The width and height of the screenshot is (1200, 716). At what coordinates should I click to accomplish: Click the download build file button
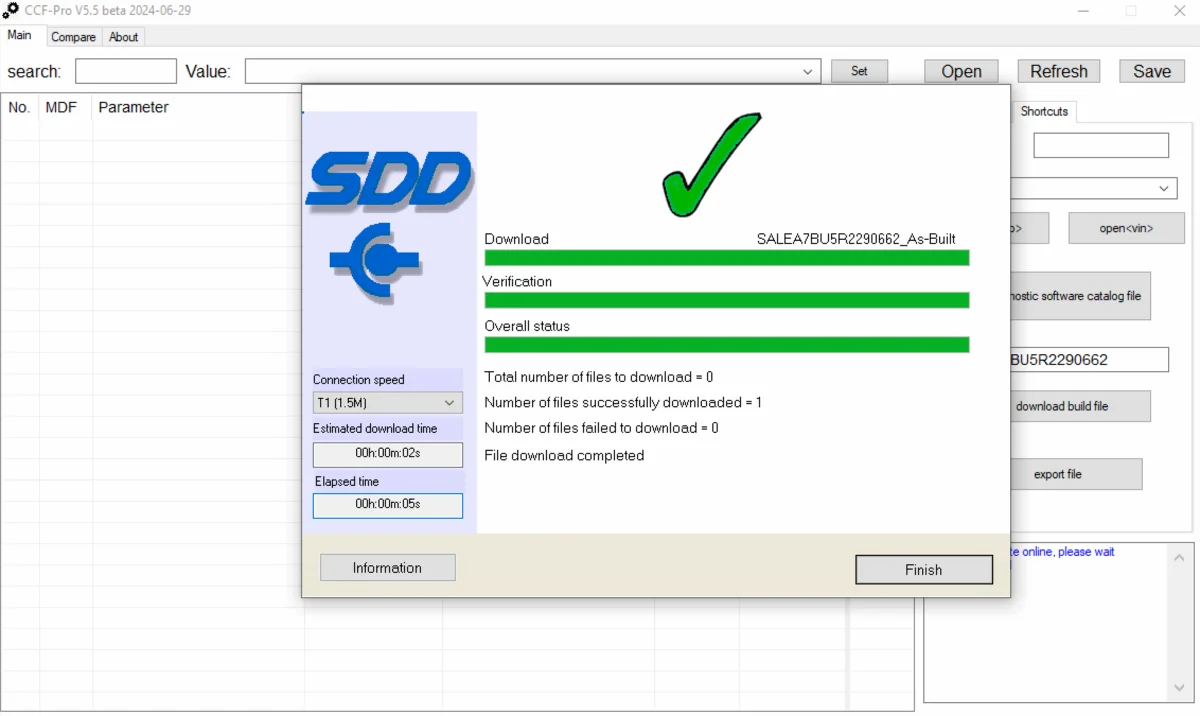[x=1081, y=406]
